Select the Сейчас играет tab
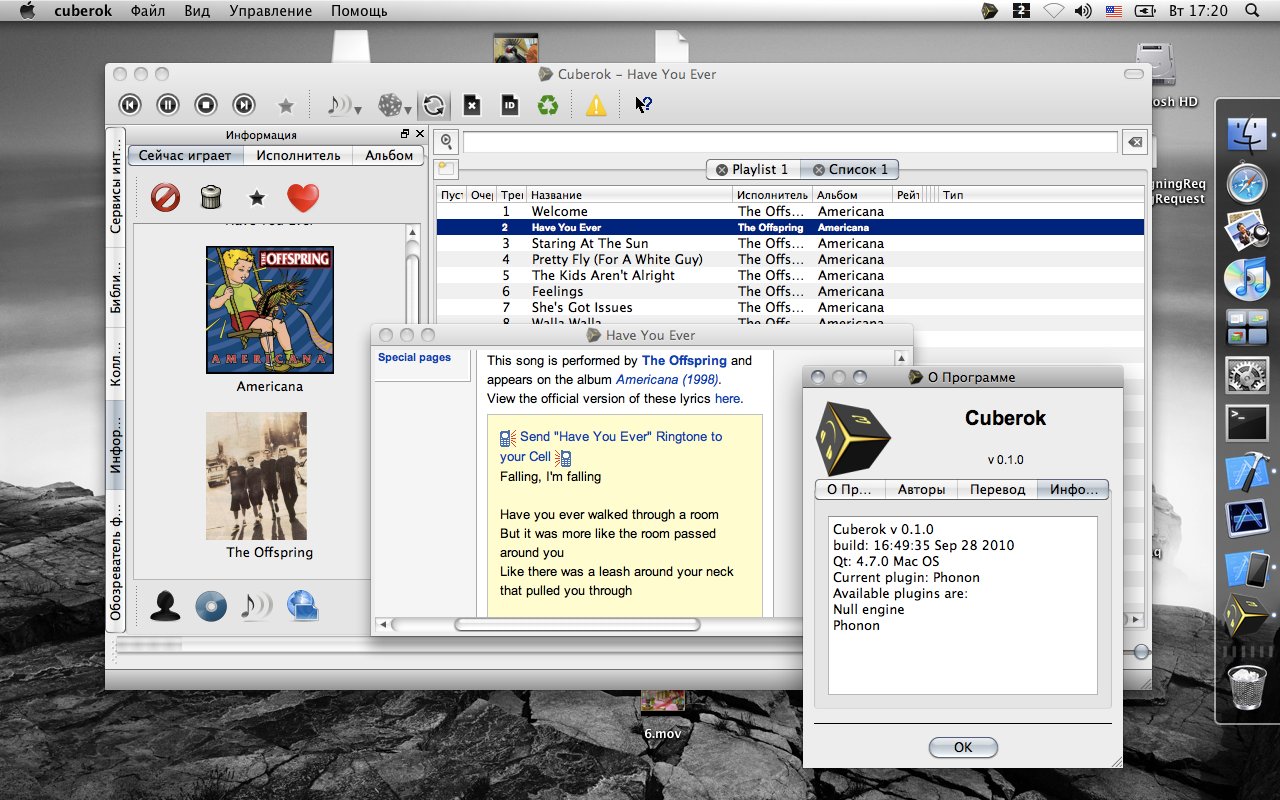The image size is (1280, 800). (185, 155)
